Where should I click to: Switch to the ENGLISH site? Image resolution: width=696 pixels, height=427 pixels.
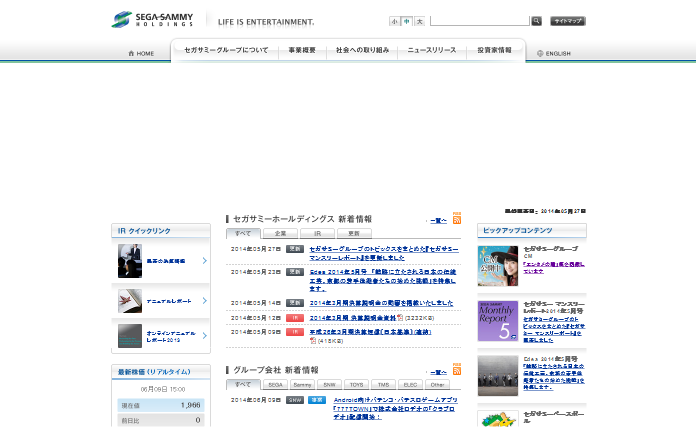554,53
